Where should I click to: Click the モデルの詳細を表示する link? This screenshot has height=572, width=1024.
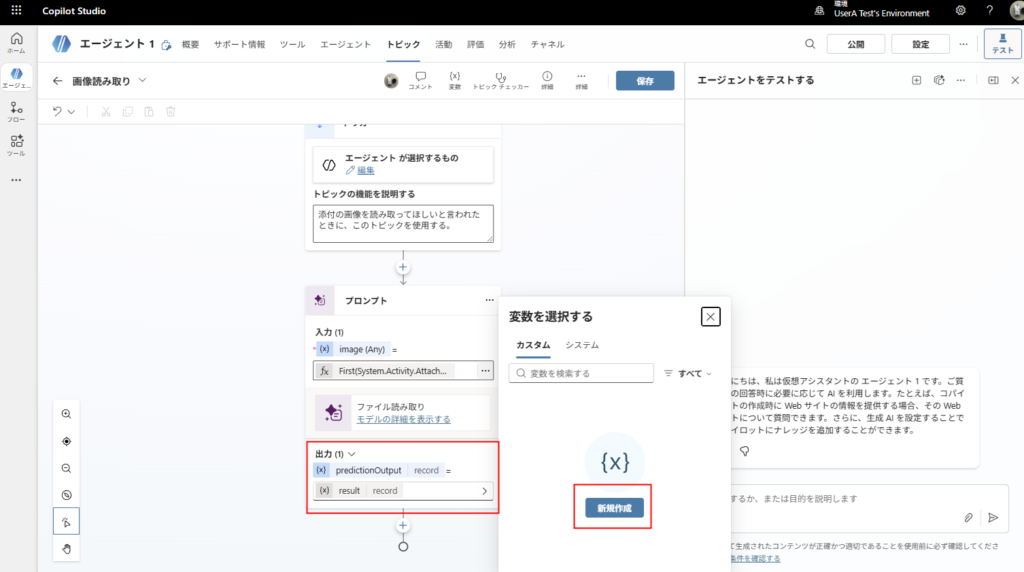(x=403, y=419)
